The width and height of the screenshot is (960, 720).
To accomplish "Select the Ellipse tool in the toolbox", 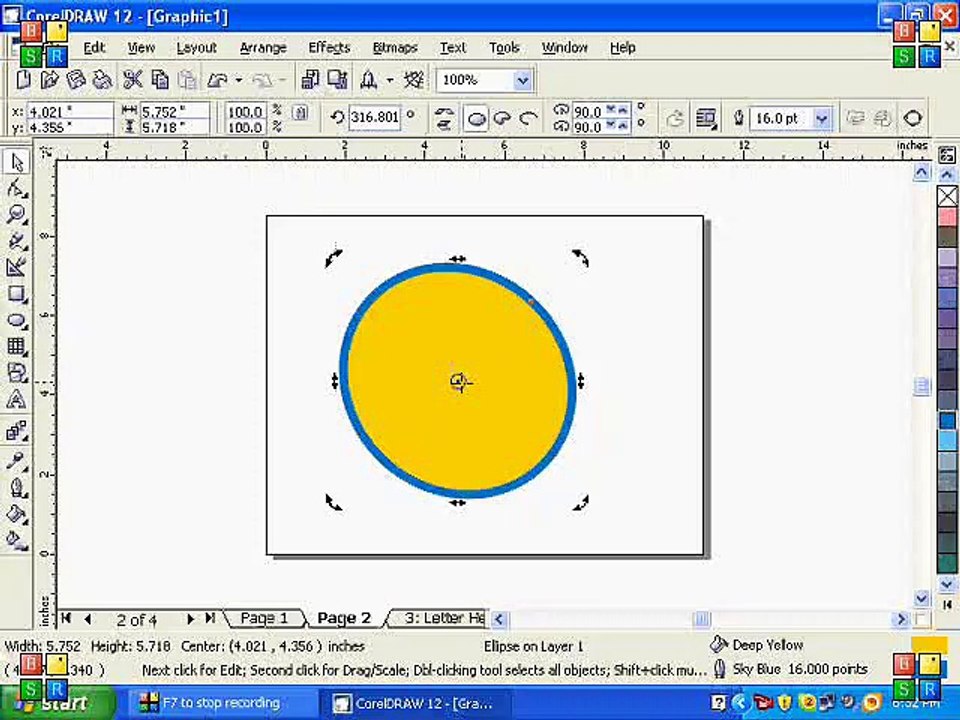I will click(x=16, y=320).
